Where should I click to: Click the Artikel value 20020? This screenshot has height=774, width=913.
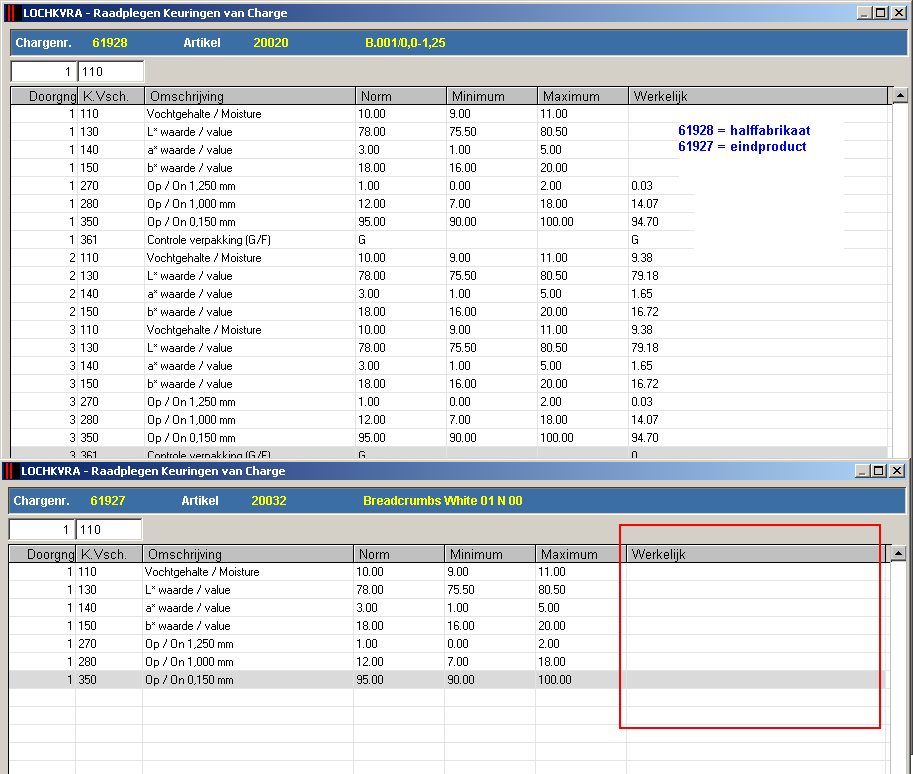[271, 43]
